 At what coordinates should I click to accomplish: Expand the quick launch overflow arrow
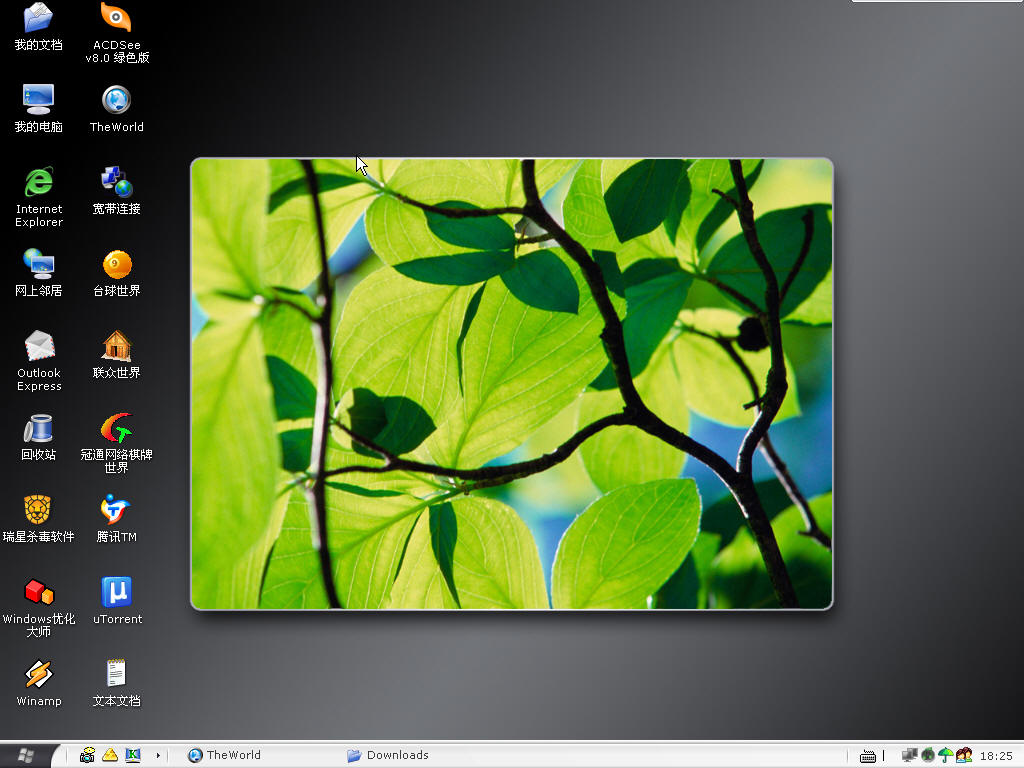158,756
